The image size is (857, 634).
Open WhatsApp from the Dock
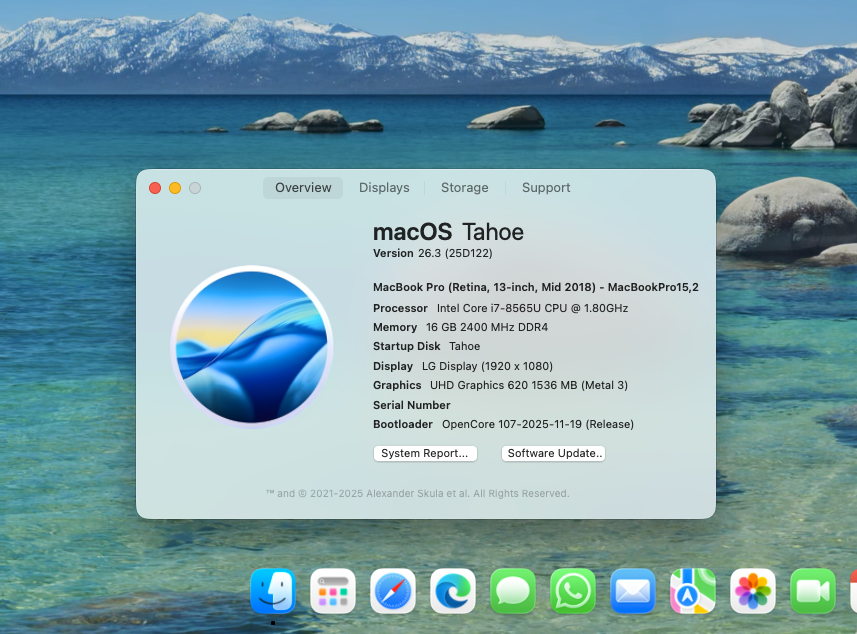tap(573, 591)
